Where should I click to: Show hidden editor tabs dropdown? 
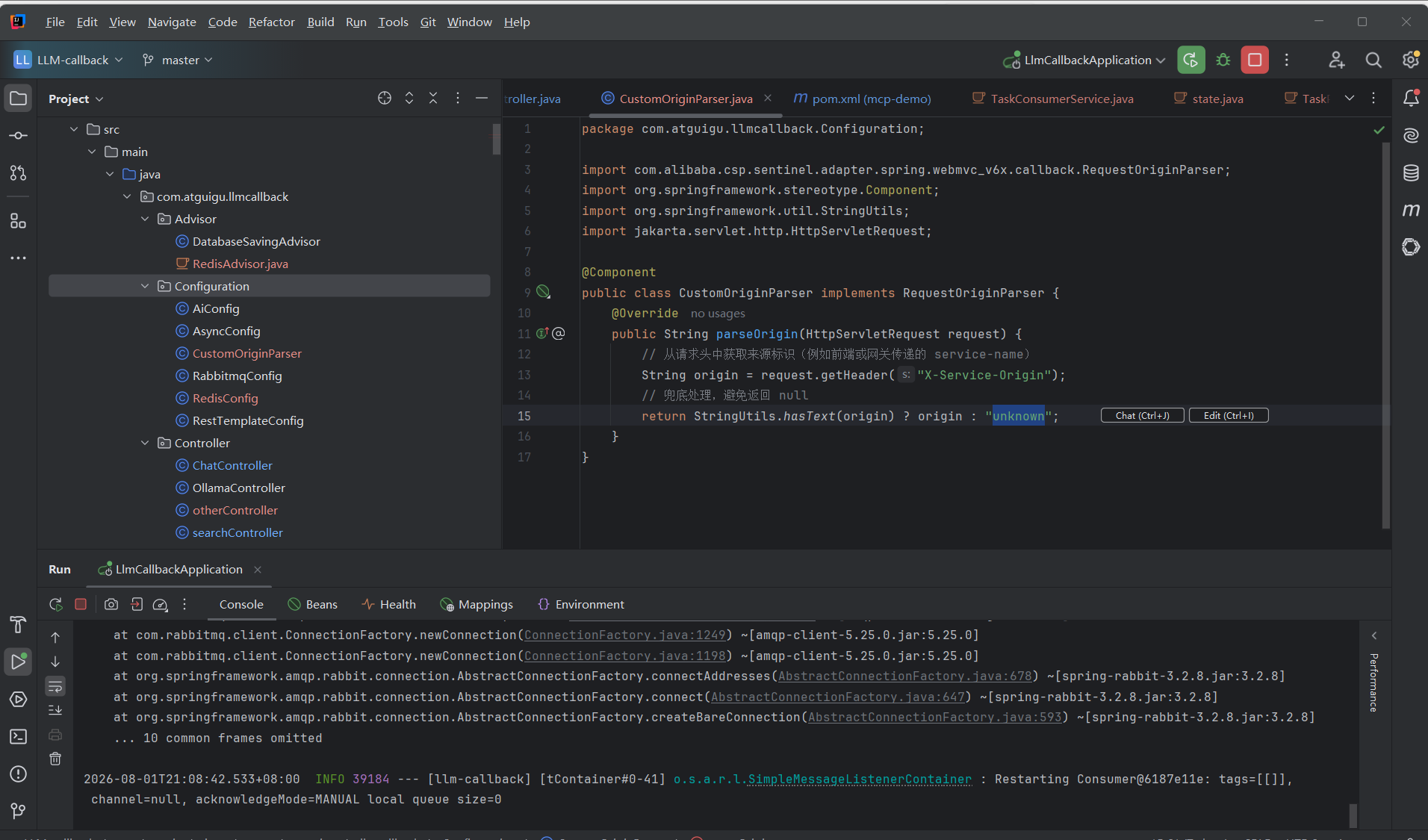click(1350, 99)
